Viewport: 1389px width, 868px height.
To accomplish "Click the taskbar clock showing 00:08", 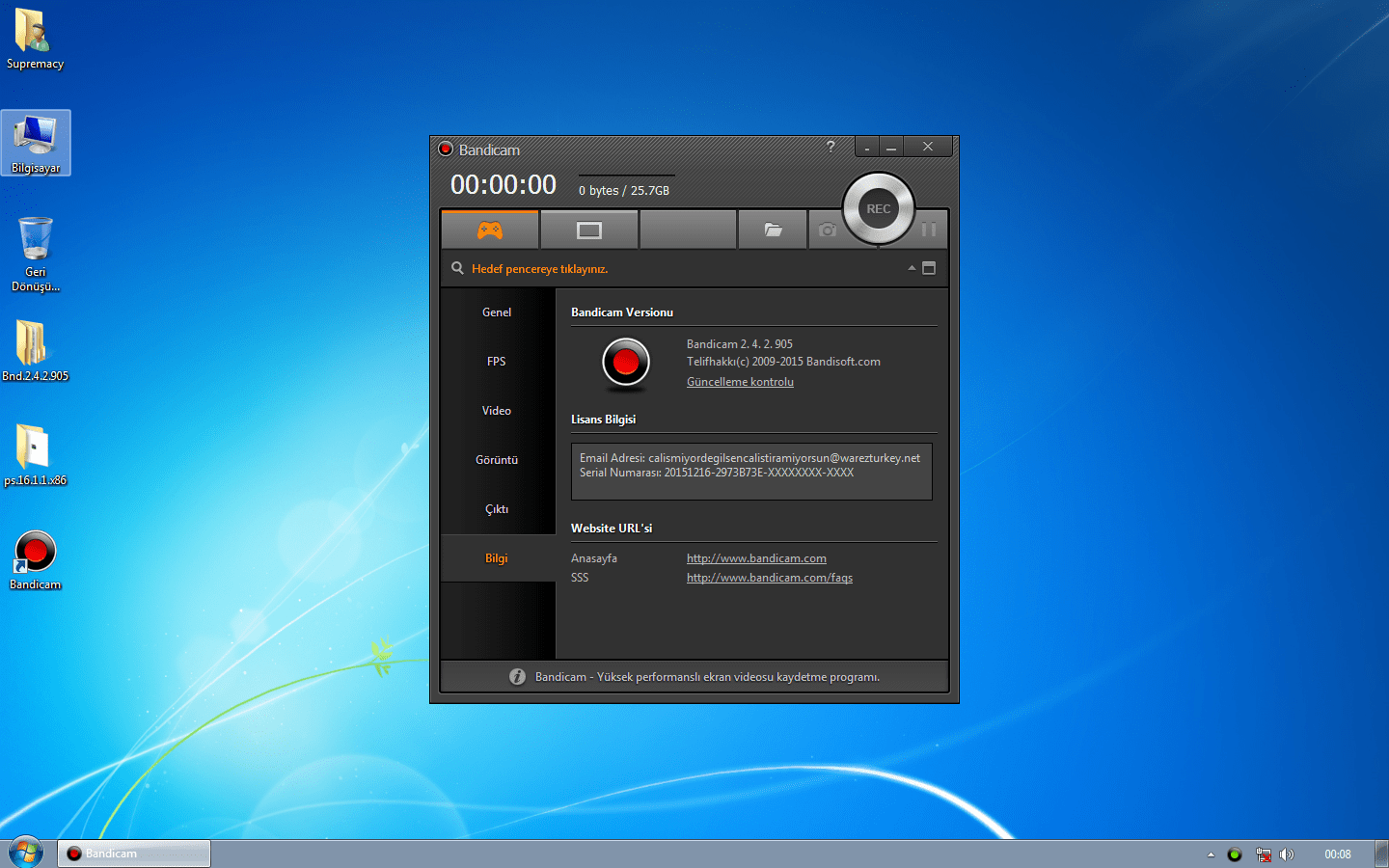I will [1338, 854].
